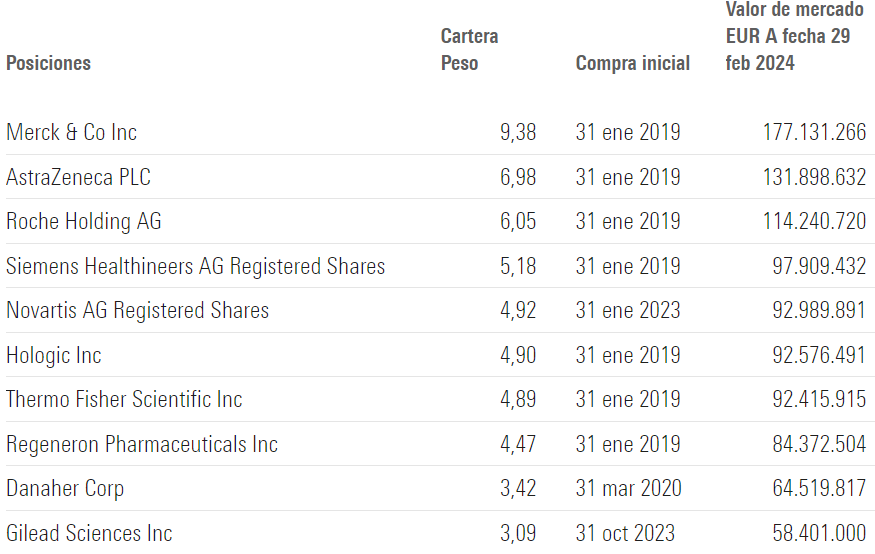Click the 6,98 portfolio weight cell
Image resolution: width=875 pixels, height=554 pixels.
click(x=517, y=177)
